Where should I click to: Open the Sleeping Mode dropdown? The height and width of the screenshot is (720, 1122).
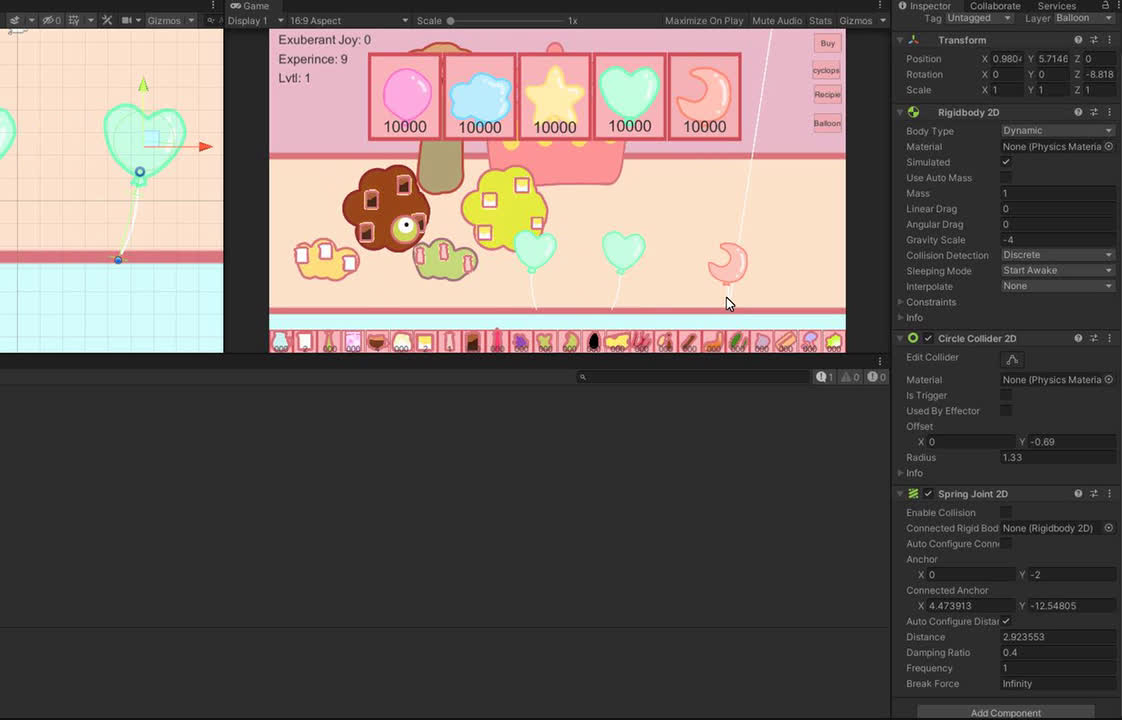(1058, 271)
